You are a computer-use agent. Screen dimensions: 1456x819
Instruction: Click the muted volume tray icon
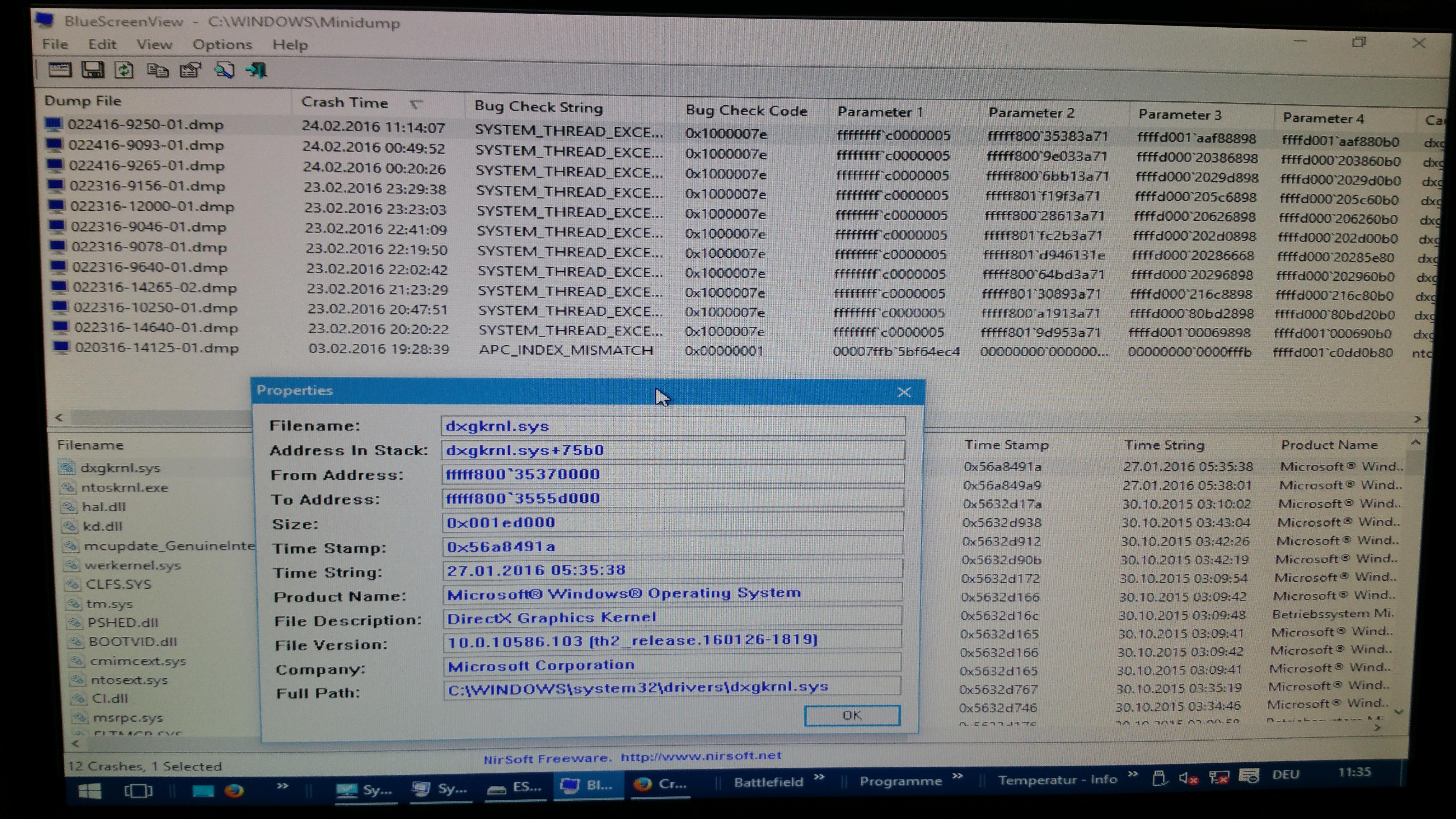[x=1187, y=778]
